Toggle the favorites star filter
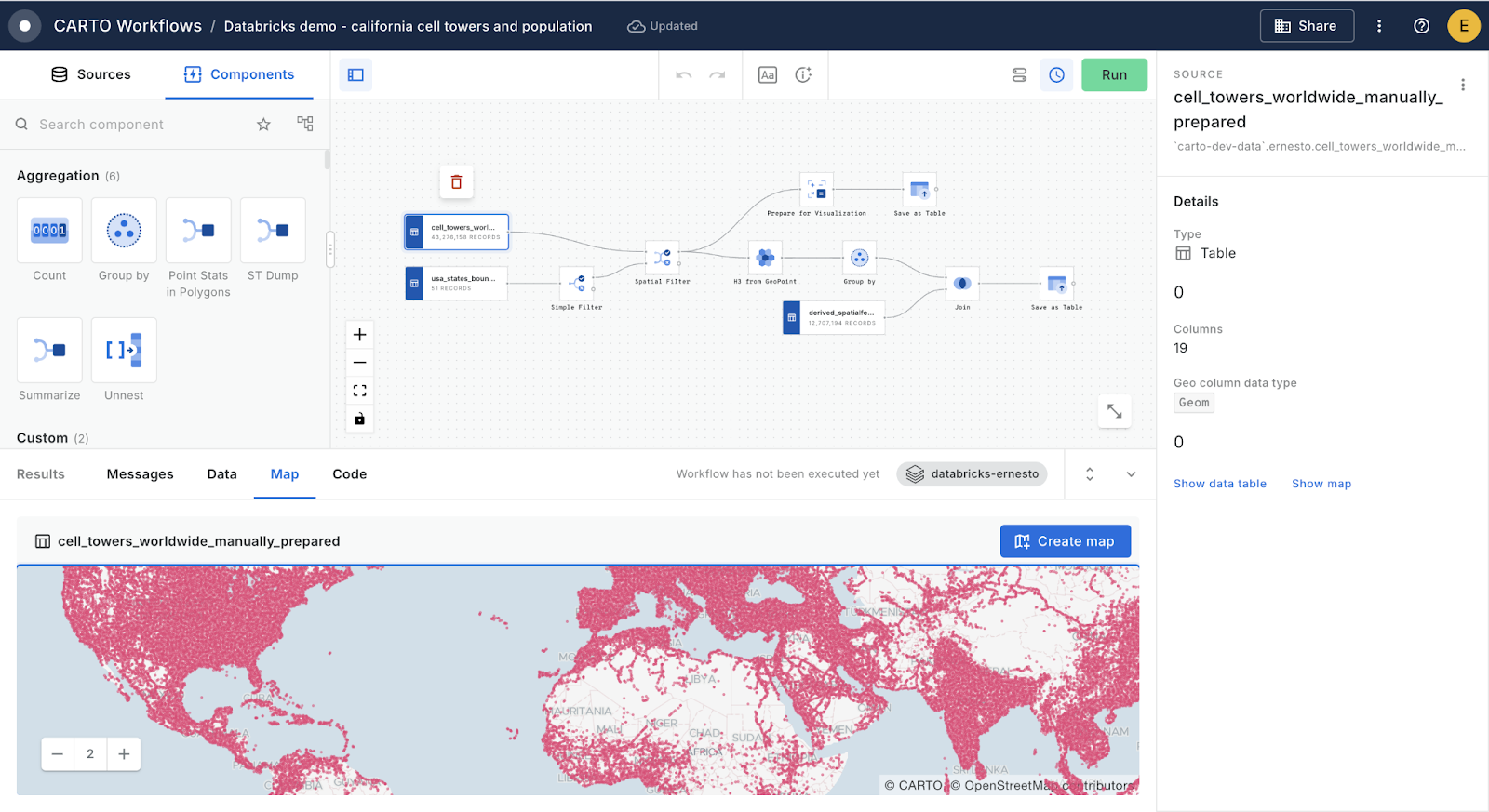The height and width of the screenshot is (812, 1489). [x=263, y=125]
